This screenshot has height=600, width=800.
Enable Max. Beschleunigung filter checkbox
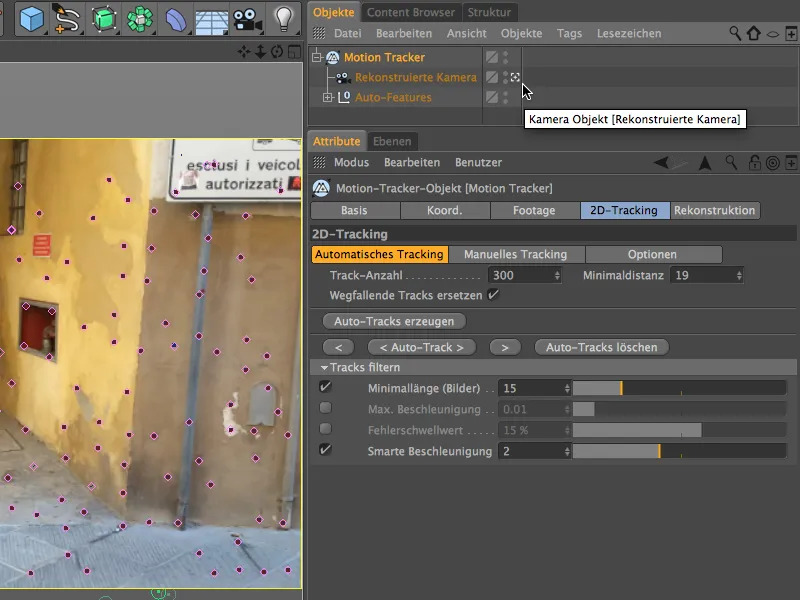tap(325, 408)
